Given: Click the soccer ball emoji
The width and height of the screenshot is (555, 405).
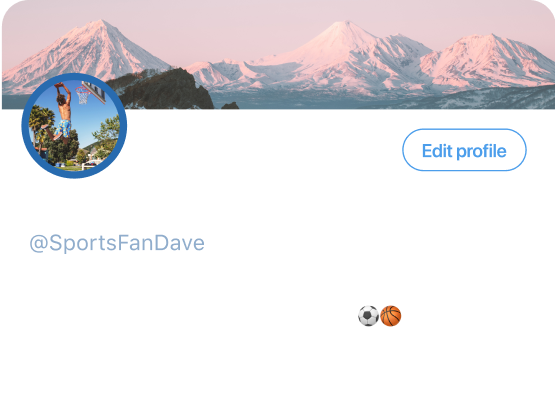Looking at the screenshot, I should point(368,316).
